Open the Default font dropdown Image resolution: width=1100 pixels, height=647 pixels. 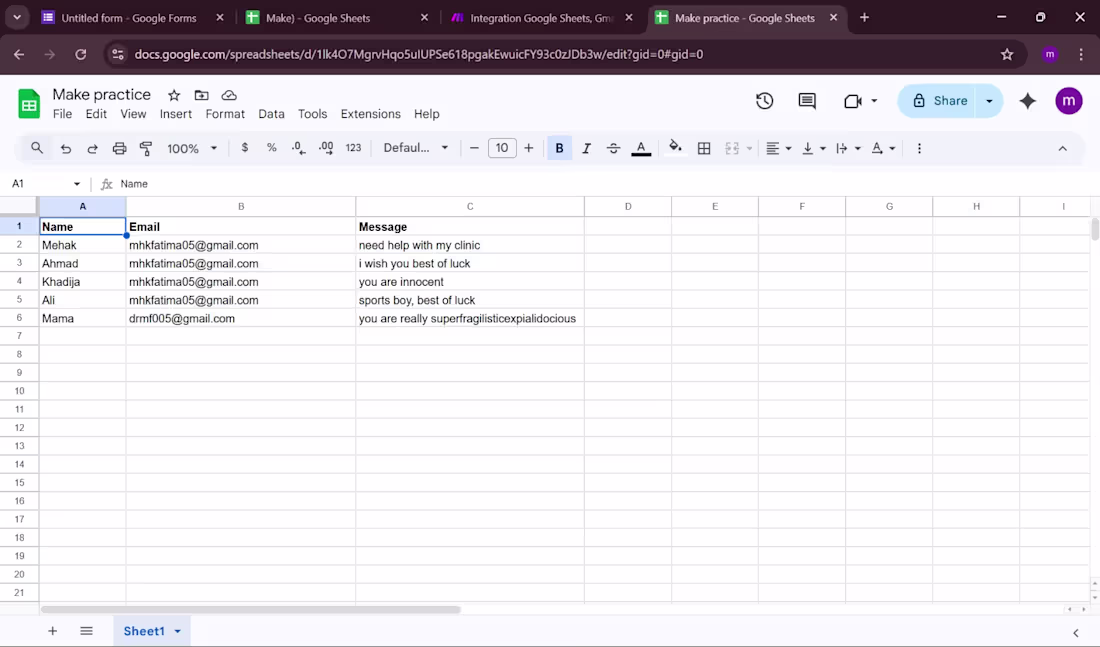(x=416, y=148)
